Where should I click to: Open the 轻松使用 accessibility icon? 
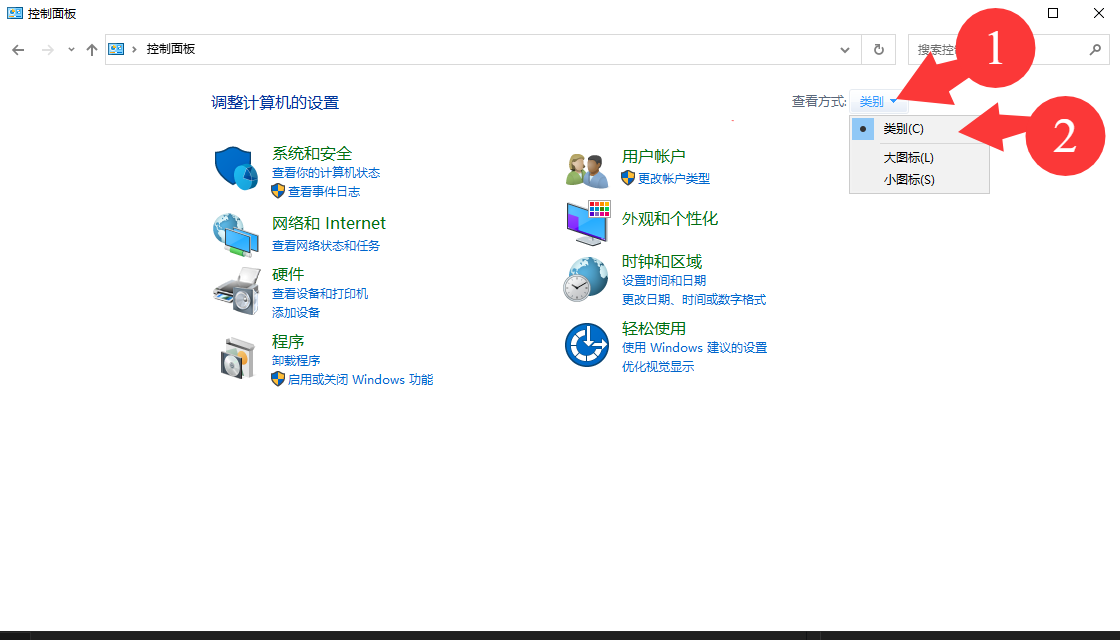pyautogui.click(x=586, y=346)
